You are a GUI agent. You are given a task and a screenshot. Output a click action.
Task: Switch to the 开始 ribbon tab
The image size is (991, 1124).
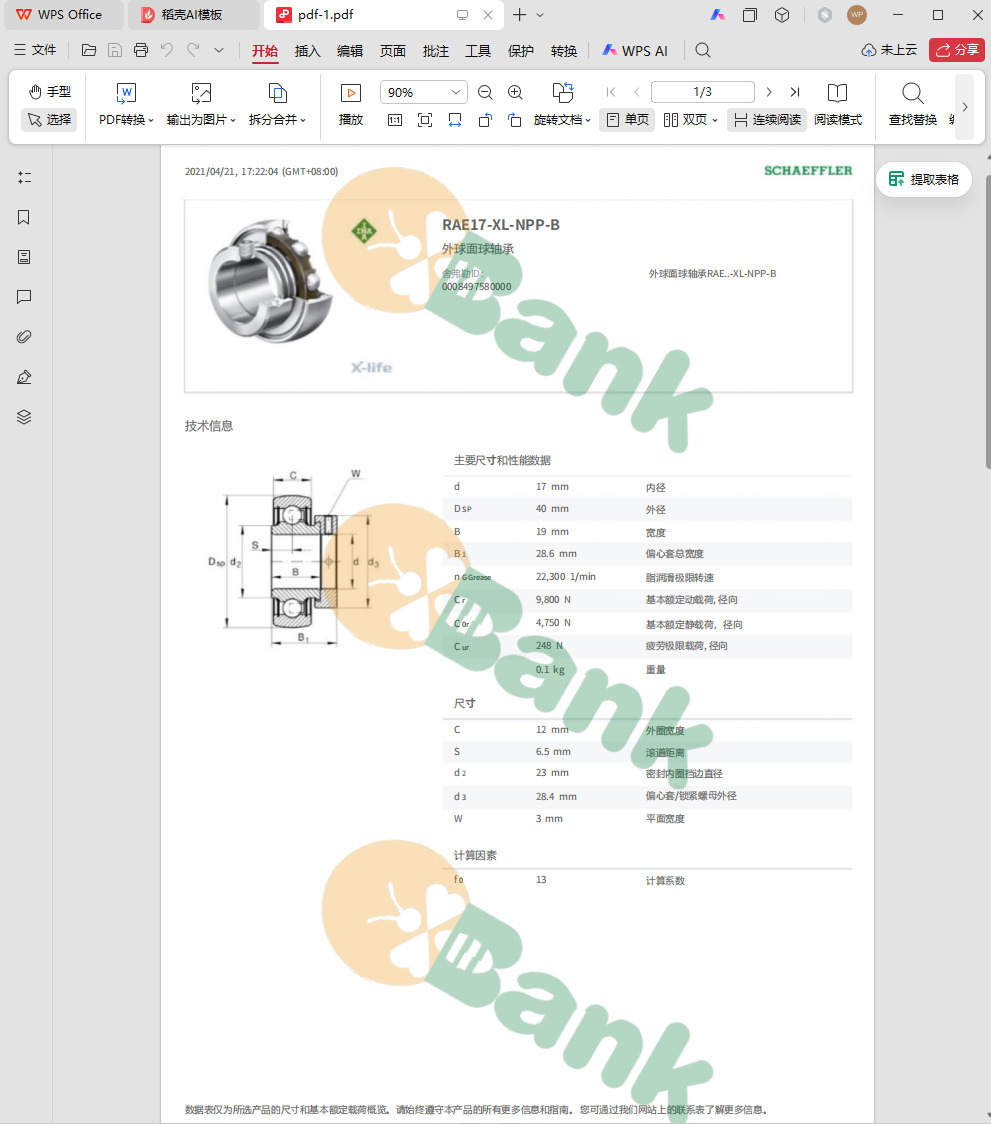coord(265,51)
